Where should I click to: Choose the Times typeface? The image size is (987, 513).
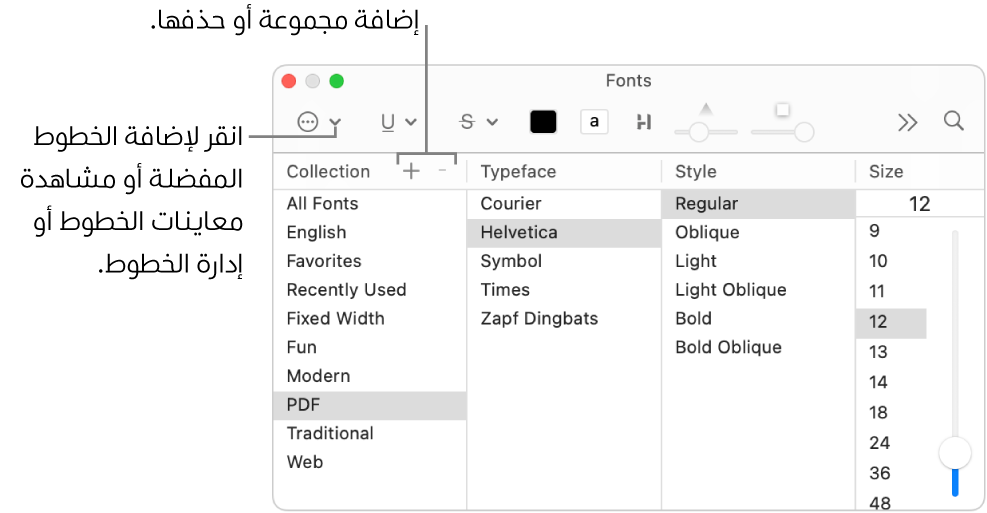click(x=505, y=290)
